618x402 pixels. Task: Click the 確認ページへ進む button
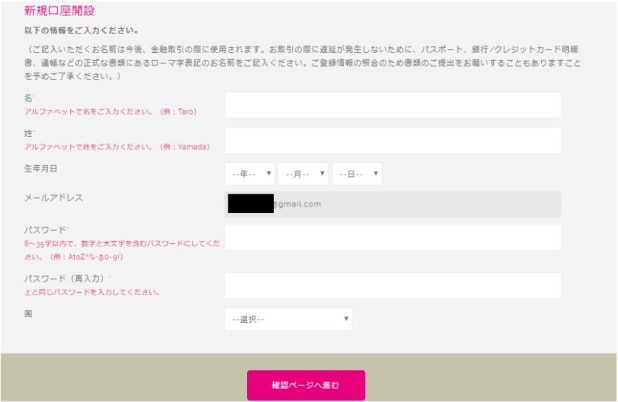[306, 385]
